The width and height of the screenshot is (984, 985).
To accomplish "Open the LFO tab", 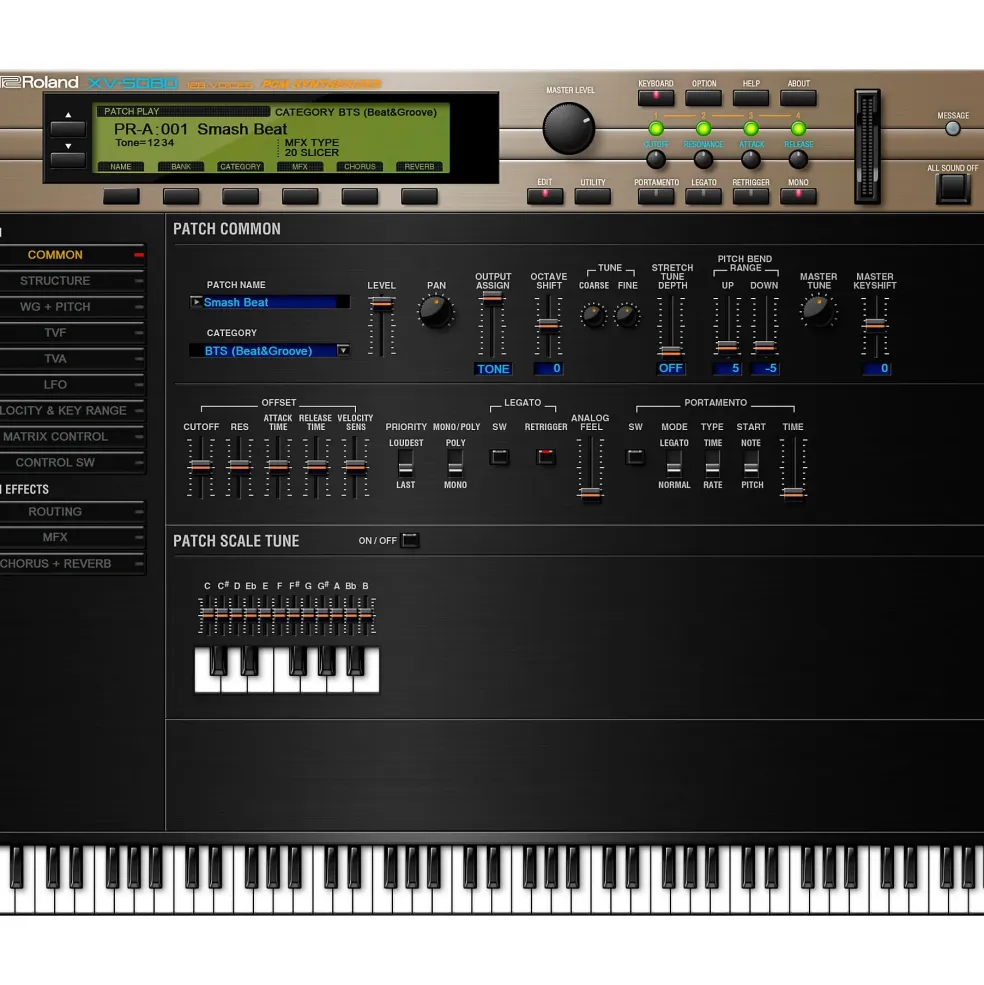I will [x=72, y=384].
